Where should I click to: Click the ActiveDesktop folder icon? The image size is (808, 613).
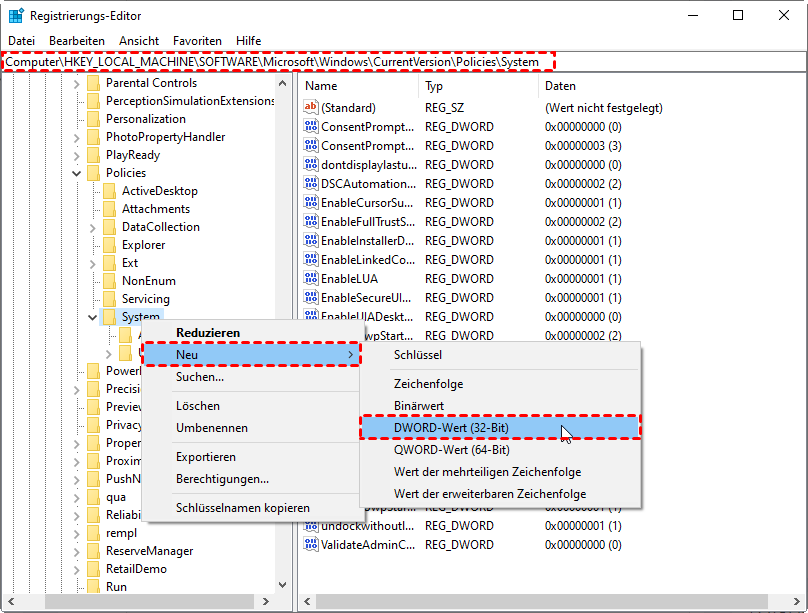click(x=109, y=191)
